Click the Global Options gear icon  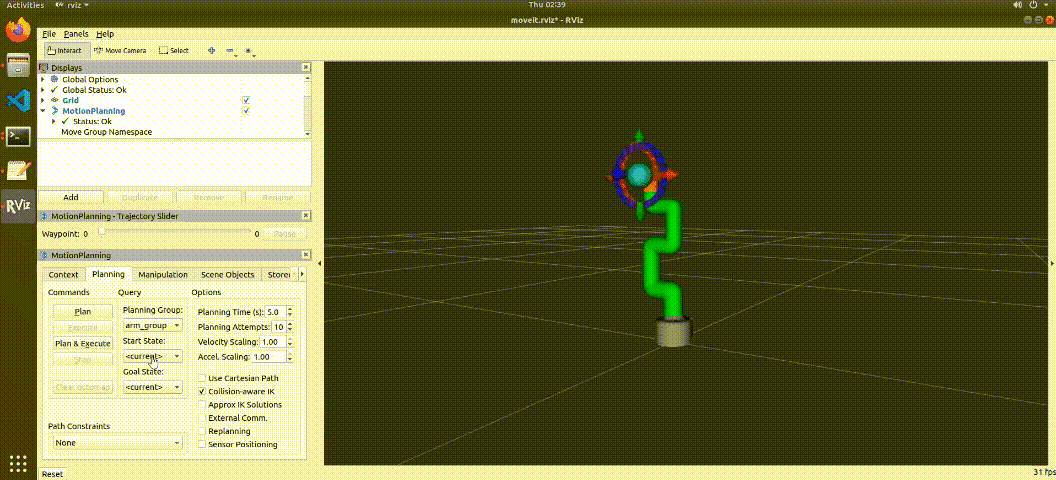[55, 79]
